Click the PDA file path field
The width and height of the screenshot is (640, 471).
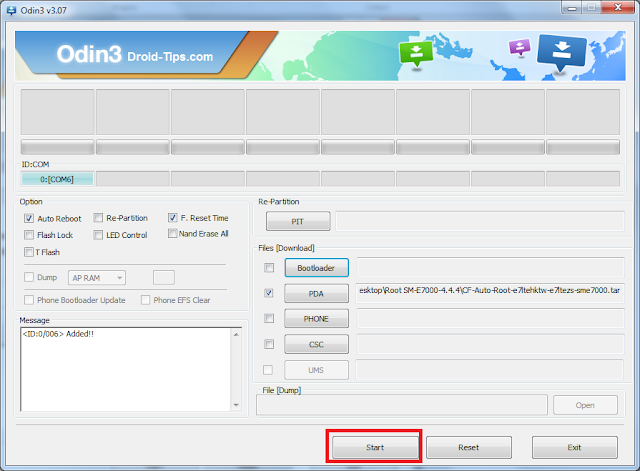pyautogui.click(x=490, y=293)
